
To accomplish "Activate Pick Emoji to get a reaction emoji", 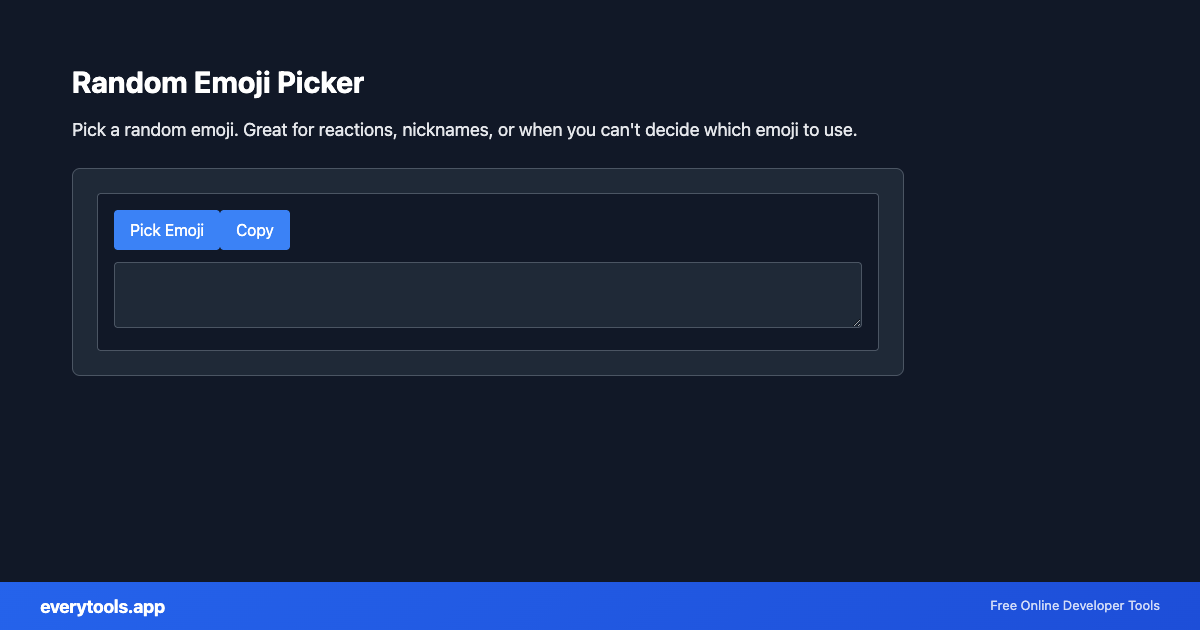I will point(167,230).
